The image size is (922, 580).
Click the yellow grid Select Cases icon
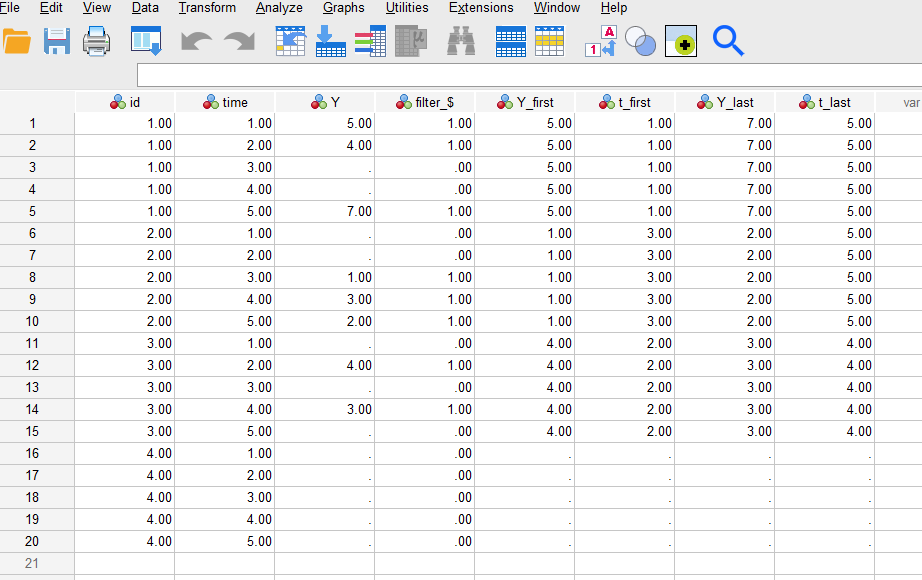pyautogui.click(x=550, y=41)
